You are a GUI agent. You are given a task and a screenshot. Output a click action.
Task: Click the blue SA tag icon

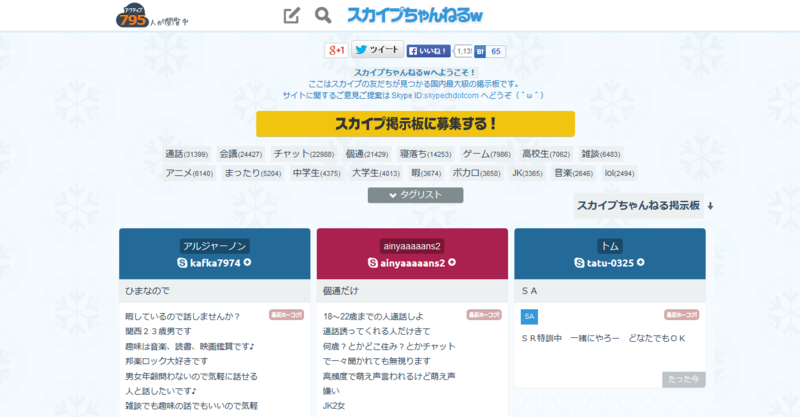pos(529,316)
